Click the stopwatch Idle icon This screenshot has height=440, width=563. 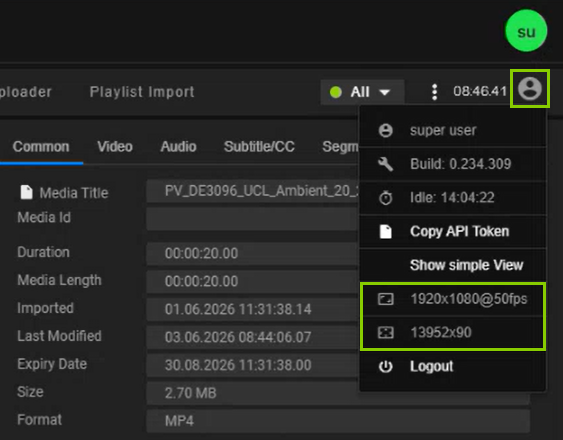coord(386,198)
